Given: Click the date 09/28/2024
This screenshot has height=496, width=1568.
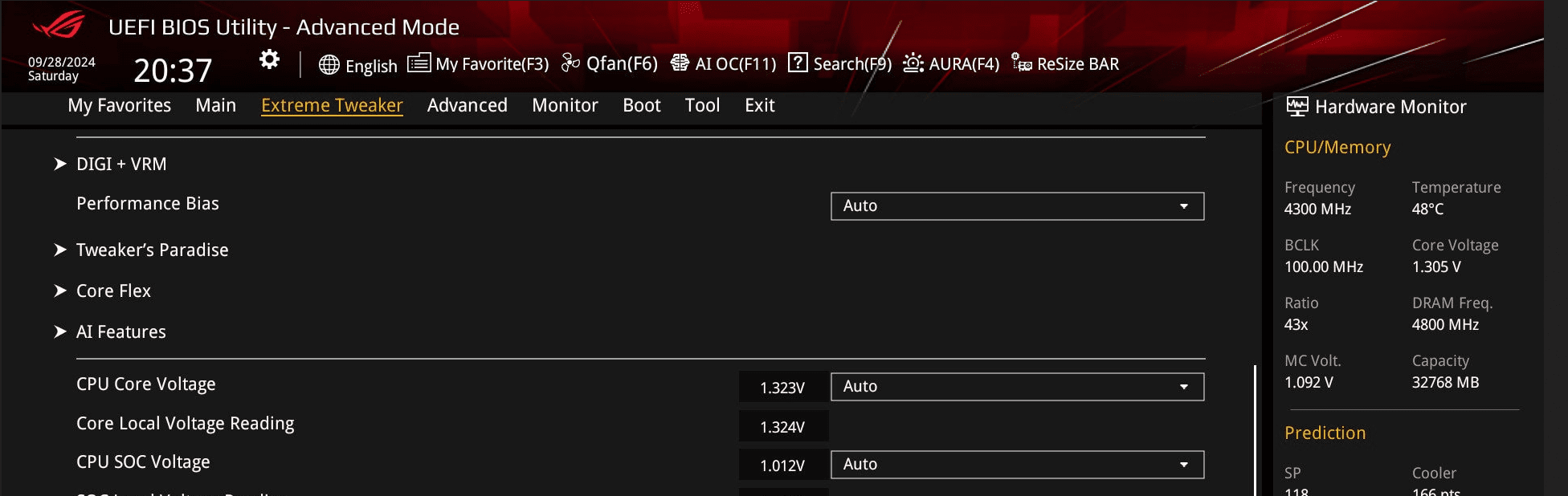Looking at the screenshot, I should click(x=62, y=62).
